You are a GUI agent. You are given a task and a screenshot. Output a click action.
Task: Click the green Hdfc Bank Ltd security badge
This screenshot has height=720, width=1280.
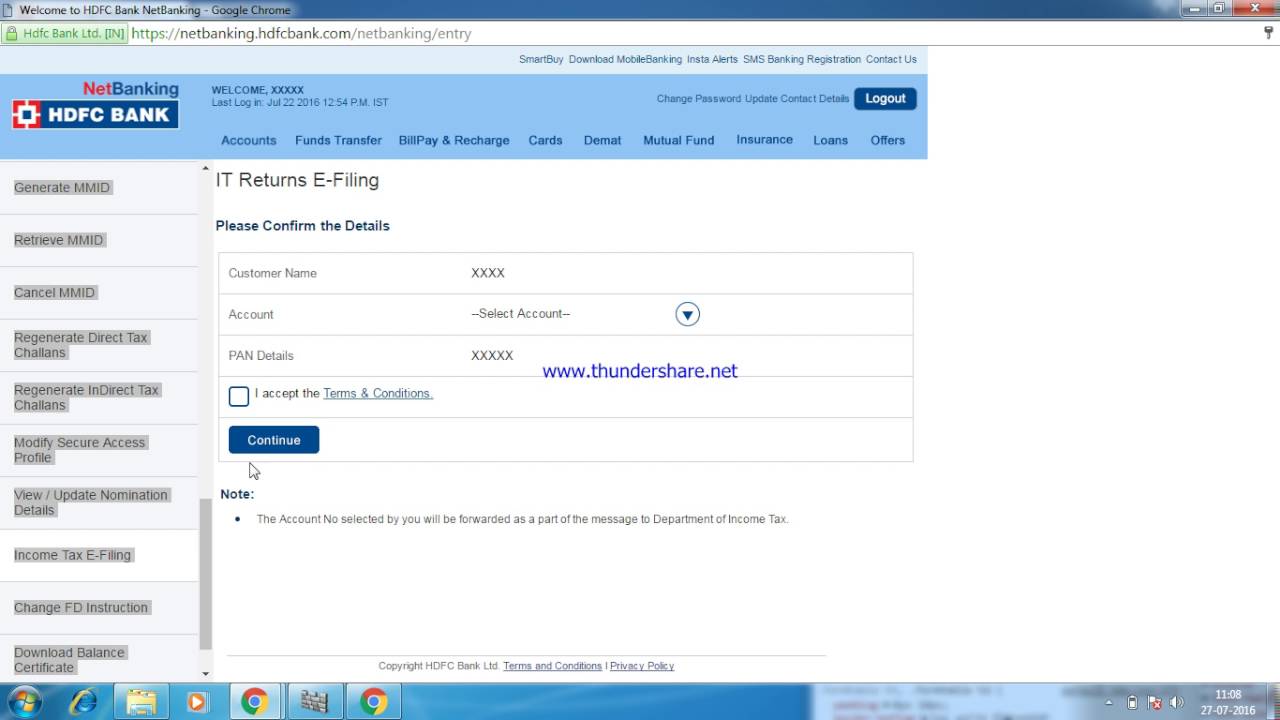click(x=65, y=33)
